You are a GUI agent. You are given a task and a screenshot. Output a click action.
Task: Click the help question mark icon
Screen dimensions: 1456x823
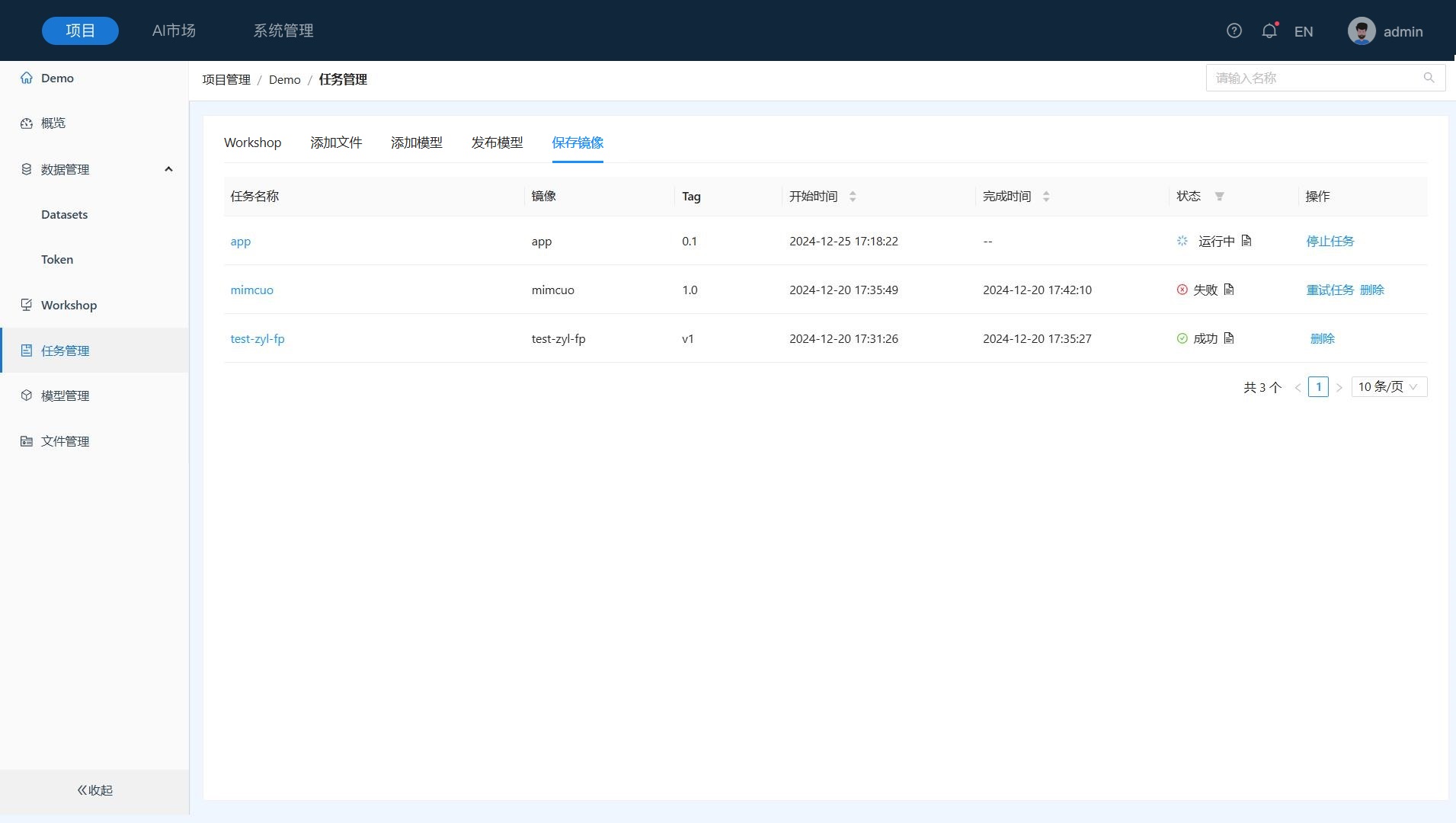[x=1234, y=30]
